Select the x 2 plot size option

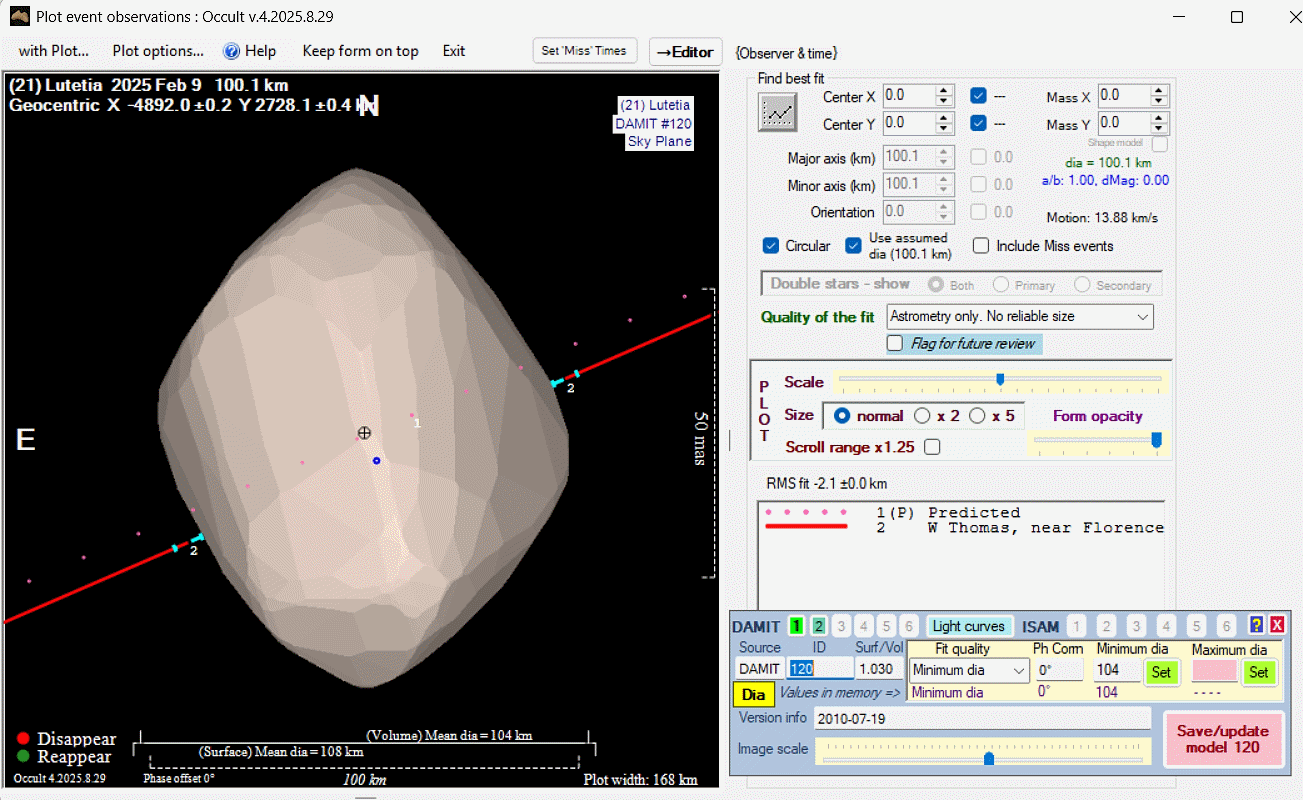922,416
